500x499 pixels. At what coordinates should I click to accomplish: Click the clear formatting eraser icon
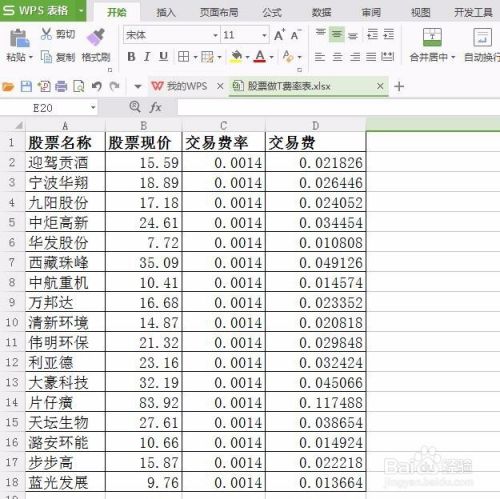(x=288, y=57)
